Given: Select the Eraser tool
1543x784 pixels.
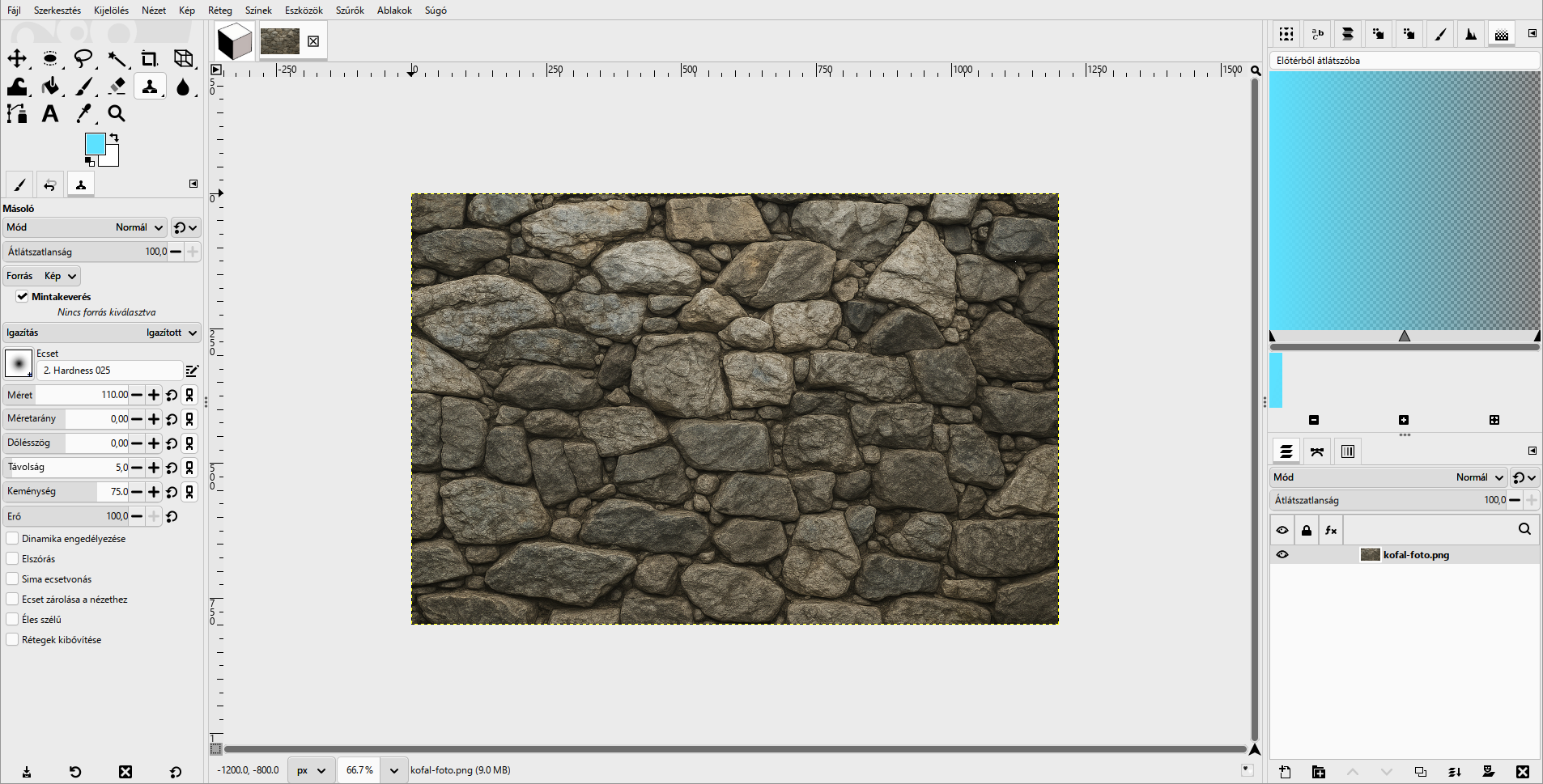Looking at the screenshot, I should [117, 86].
